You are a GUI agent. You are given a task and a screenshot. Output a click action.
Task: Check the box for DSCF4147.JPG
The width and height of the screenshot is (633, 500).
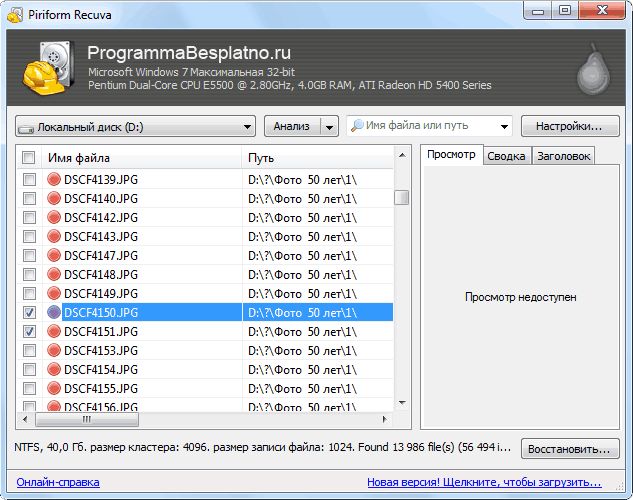(29, 255)
